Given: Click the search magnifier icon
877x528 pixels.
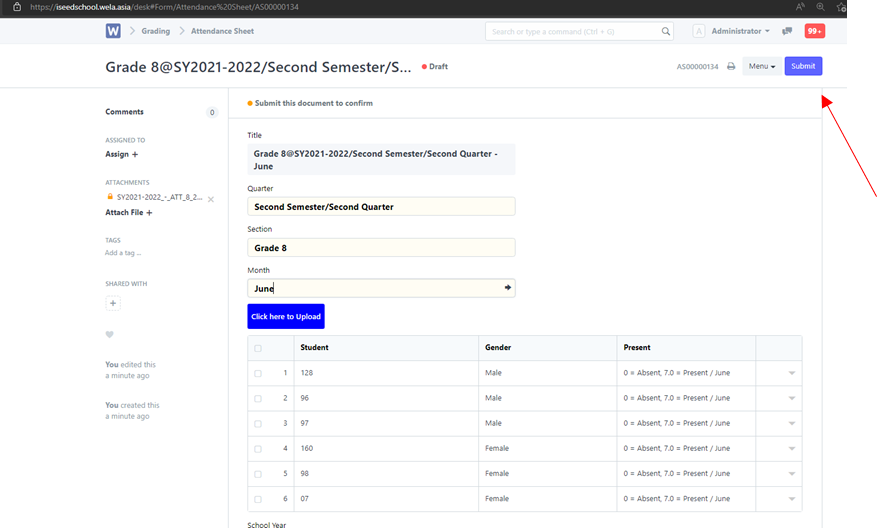Looking at the screenshot, I should click(x=666, y=32).
